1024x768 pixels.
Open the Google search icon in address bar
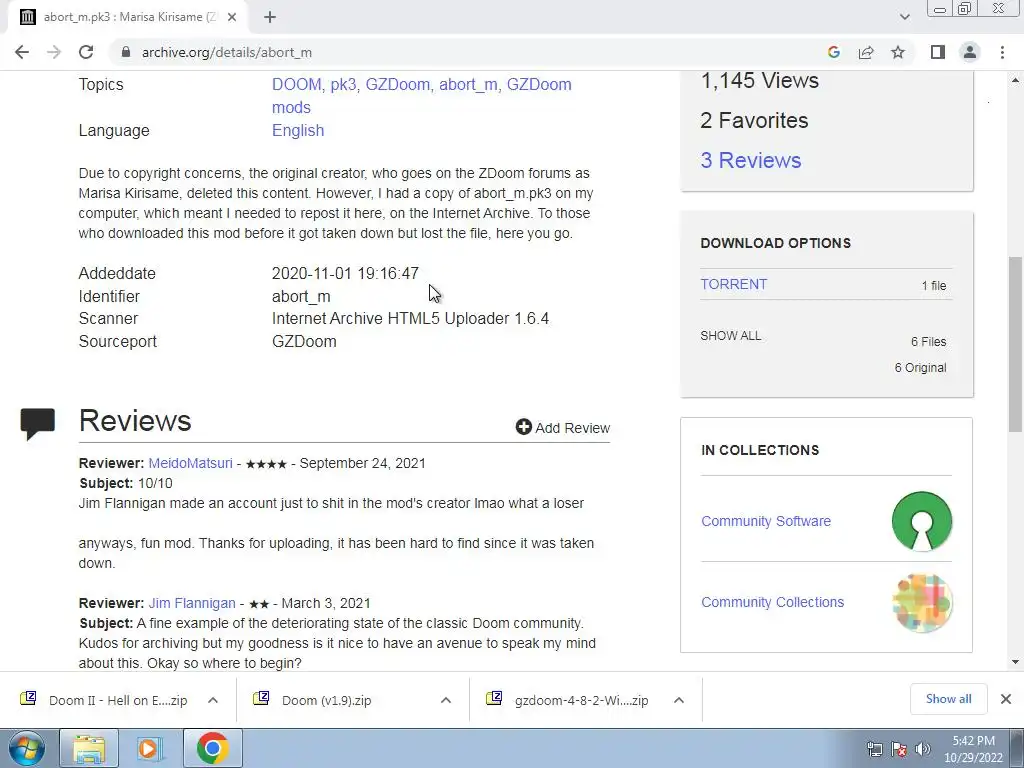(833, 52)
